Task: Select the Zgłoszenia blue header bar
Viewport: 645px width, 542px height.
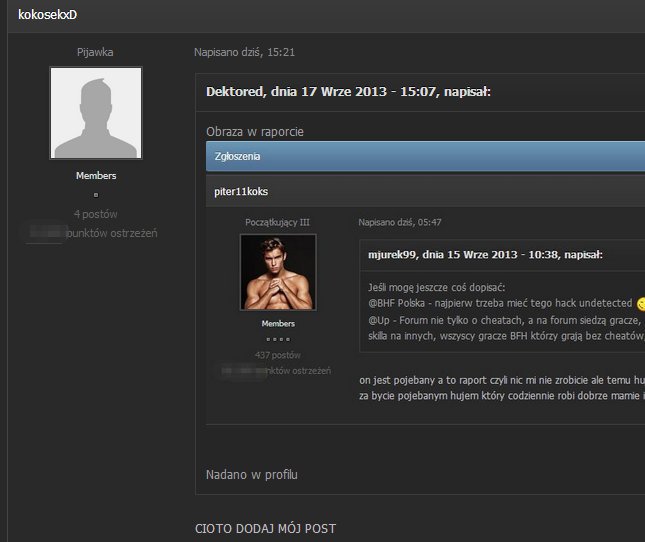Action: [425, 156]
